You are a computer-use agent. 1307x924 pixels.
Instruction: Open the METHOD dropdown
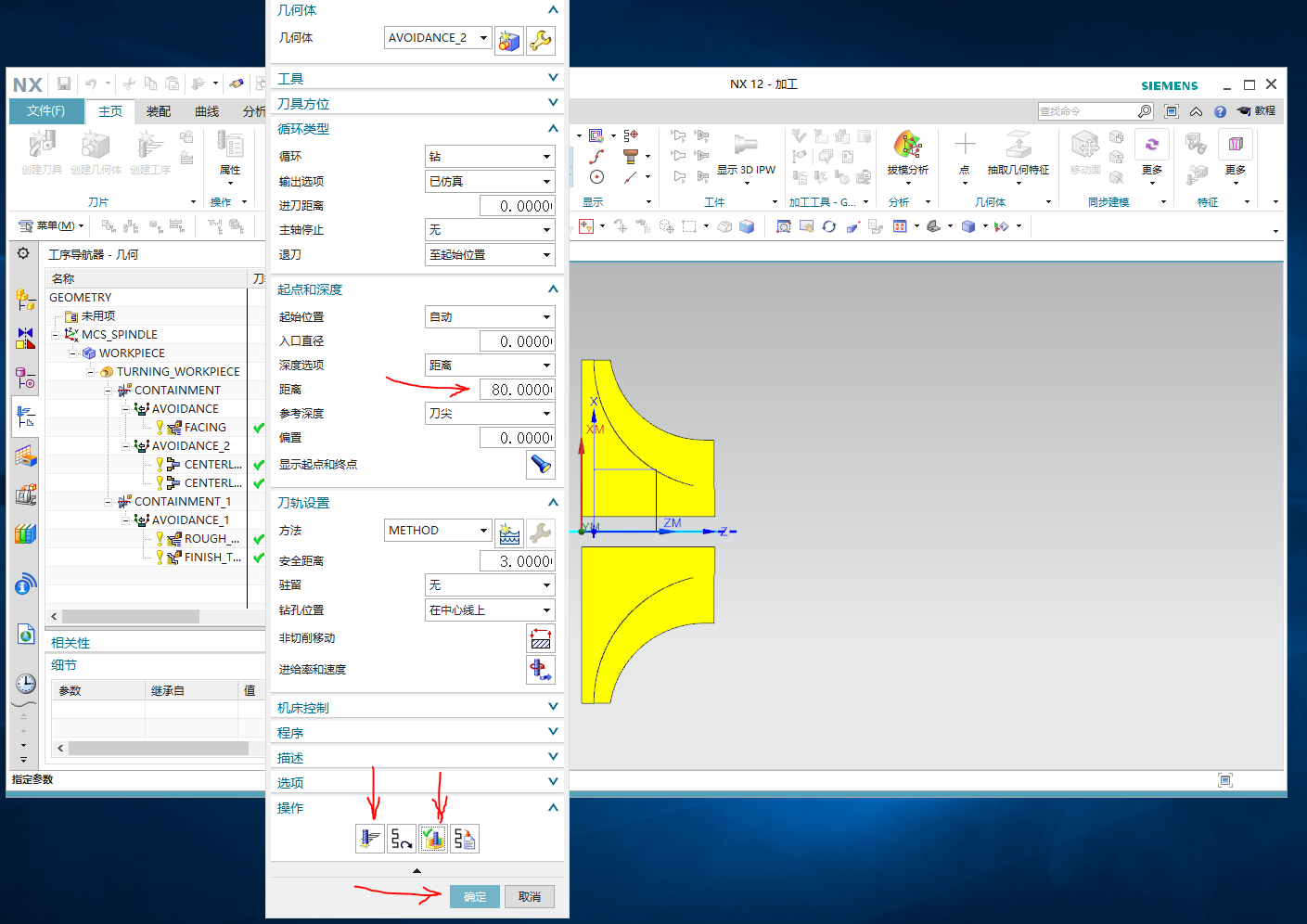point(438,531)
